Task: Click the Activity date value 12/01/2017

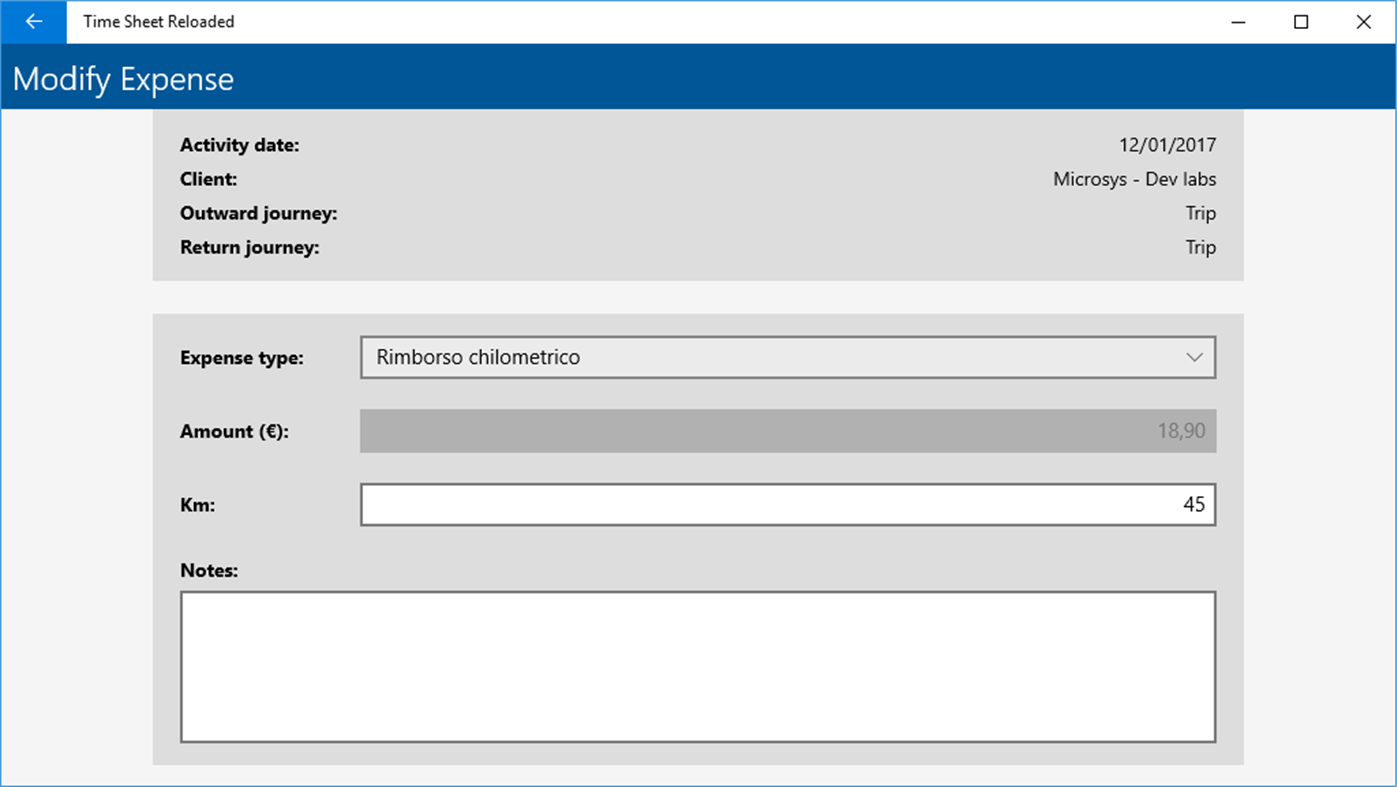Action: pos(1166,145)
